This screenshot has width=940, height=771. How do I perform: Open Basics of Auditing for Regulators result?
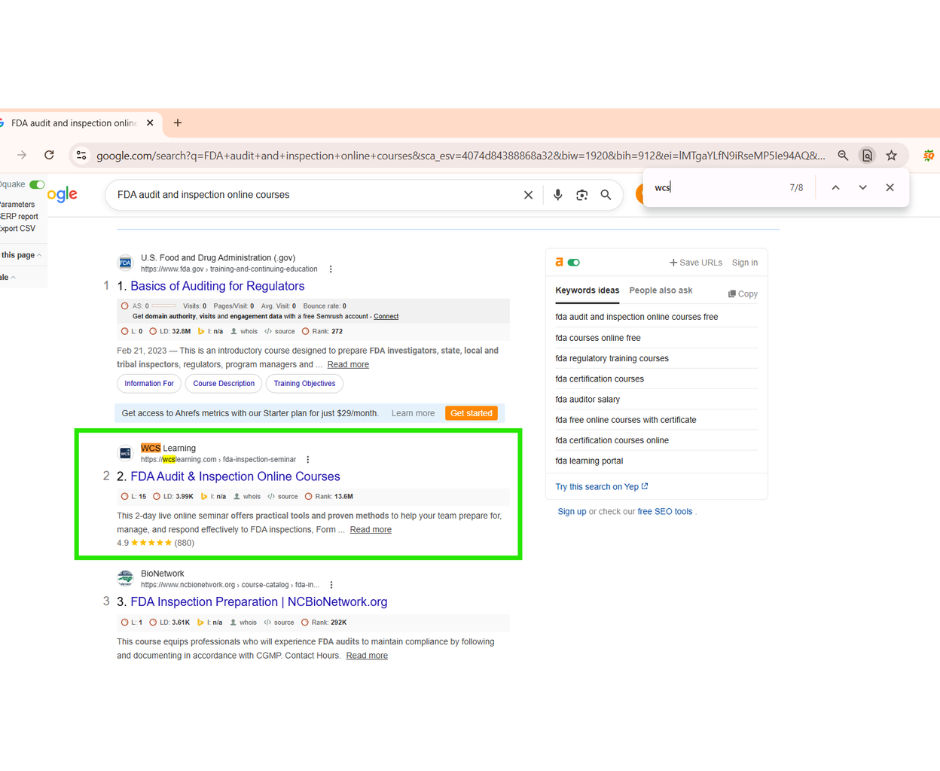[x=217, y=286]
